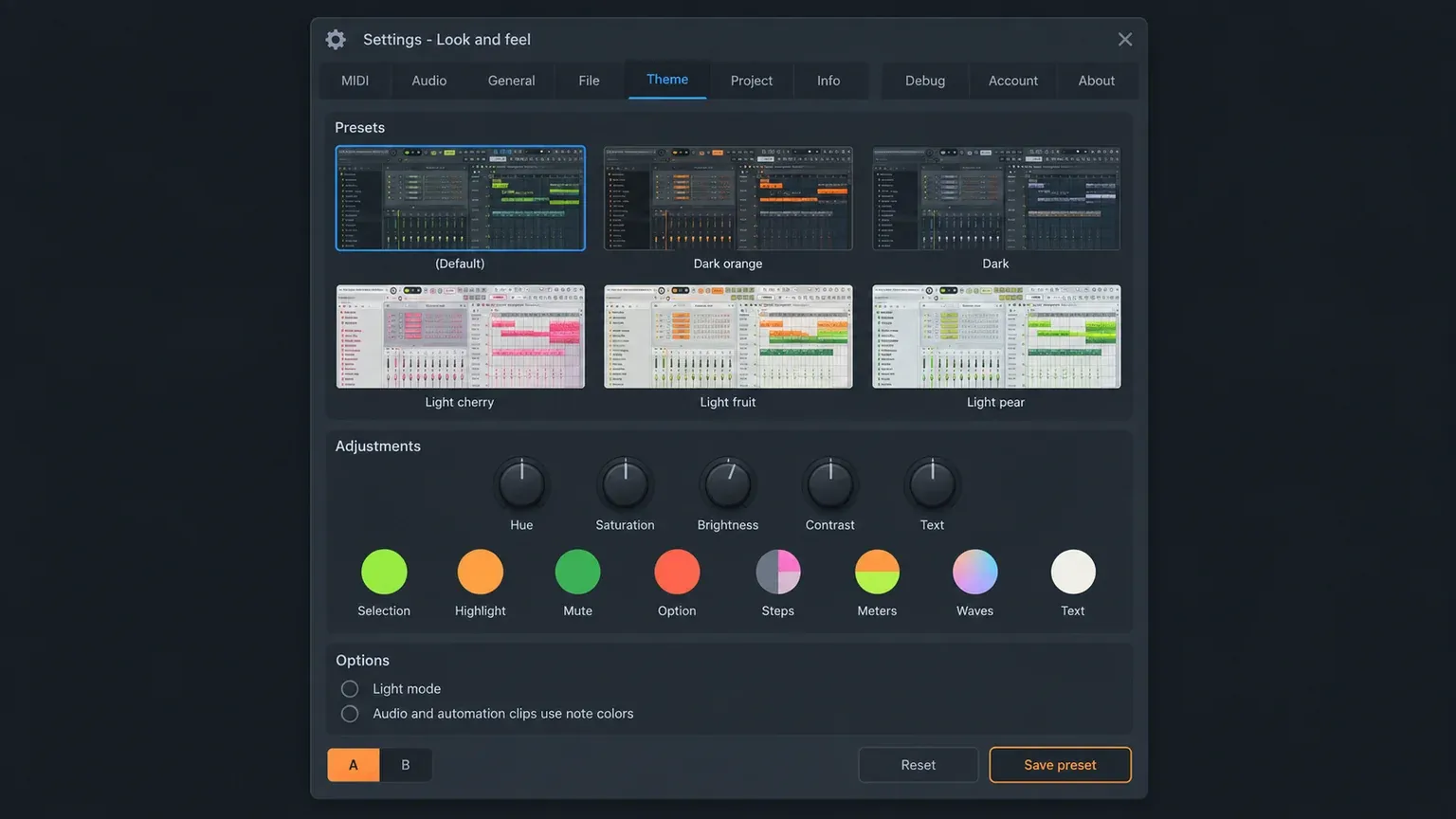Apply the Light cherry preset
The image size is (1456, 819).
click(x=460, y=337)
